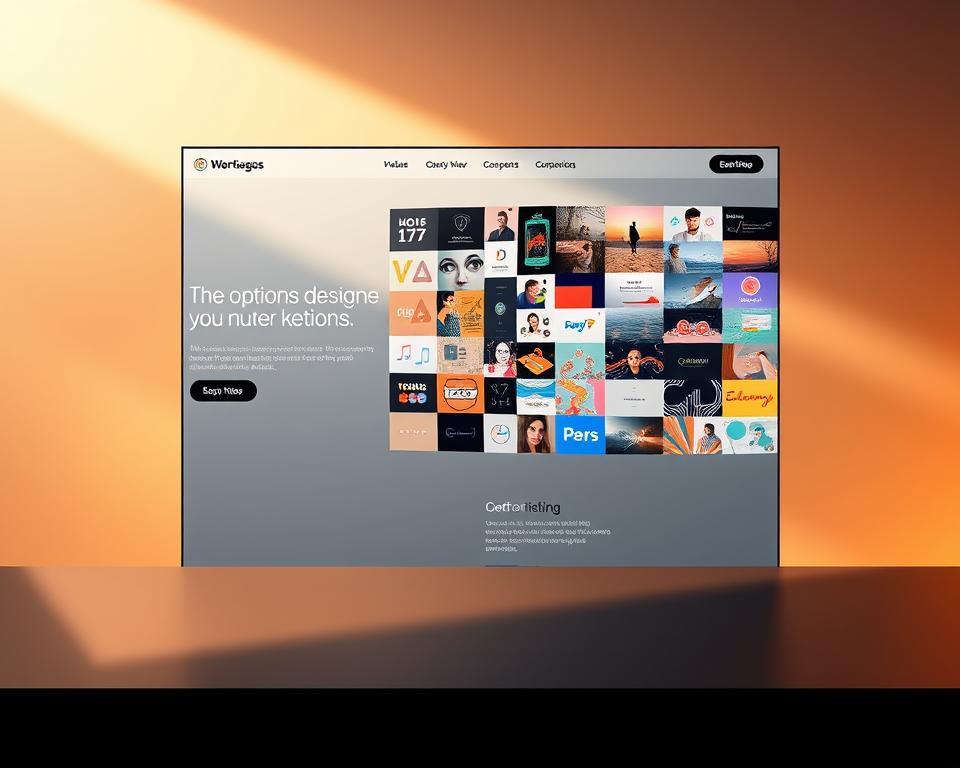Open the second navigation menu item
The width and height of the screenshot is (960, 768).
[446, 165]
